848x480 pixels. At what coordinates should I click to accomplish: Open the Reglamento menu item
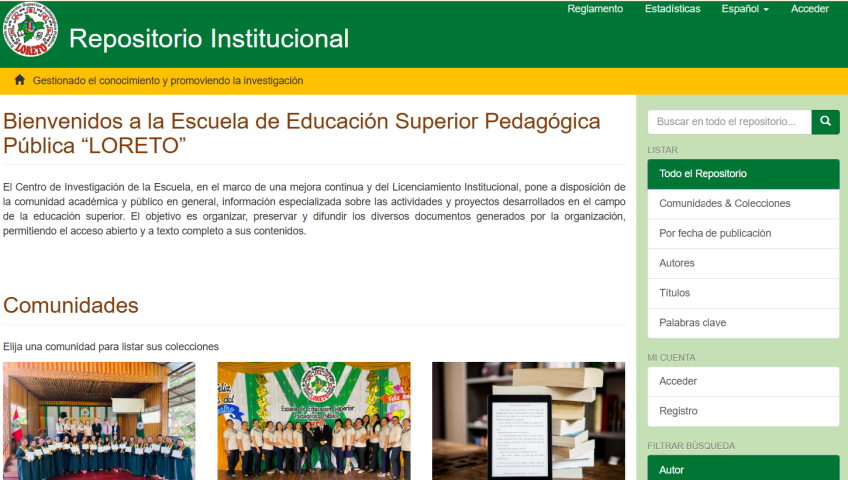pyautogui.click(x=595, y=9)
